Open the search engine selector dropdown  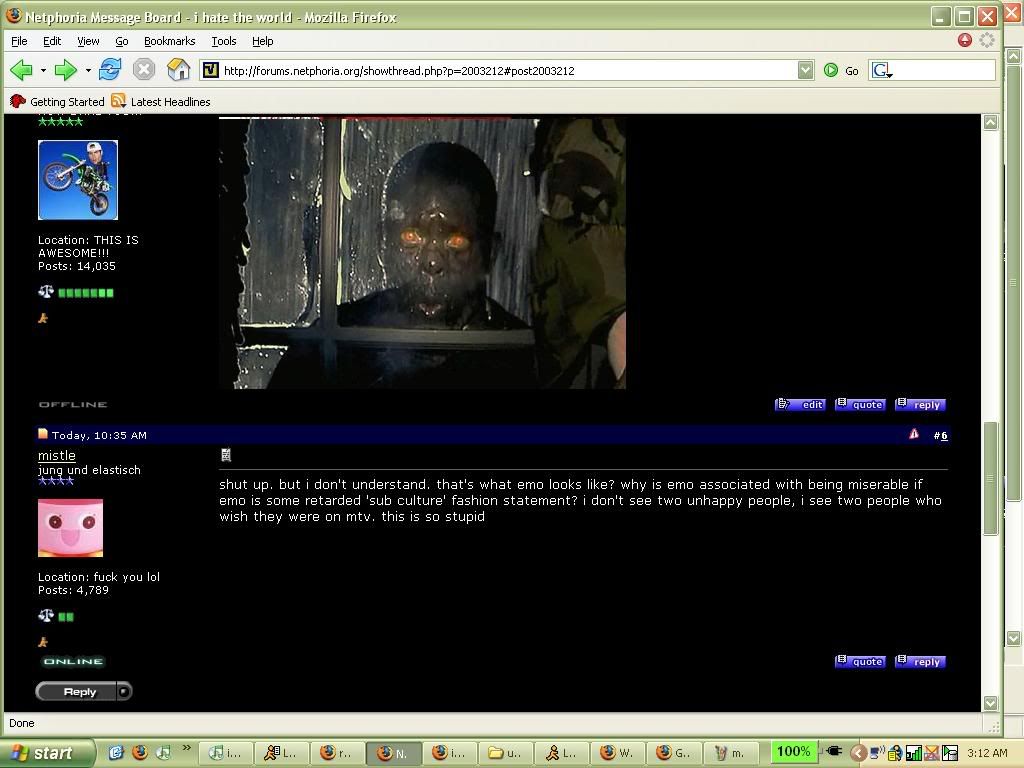click(x=882, y=70)
